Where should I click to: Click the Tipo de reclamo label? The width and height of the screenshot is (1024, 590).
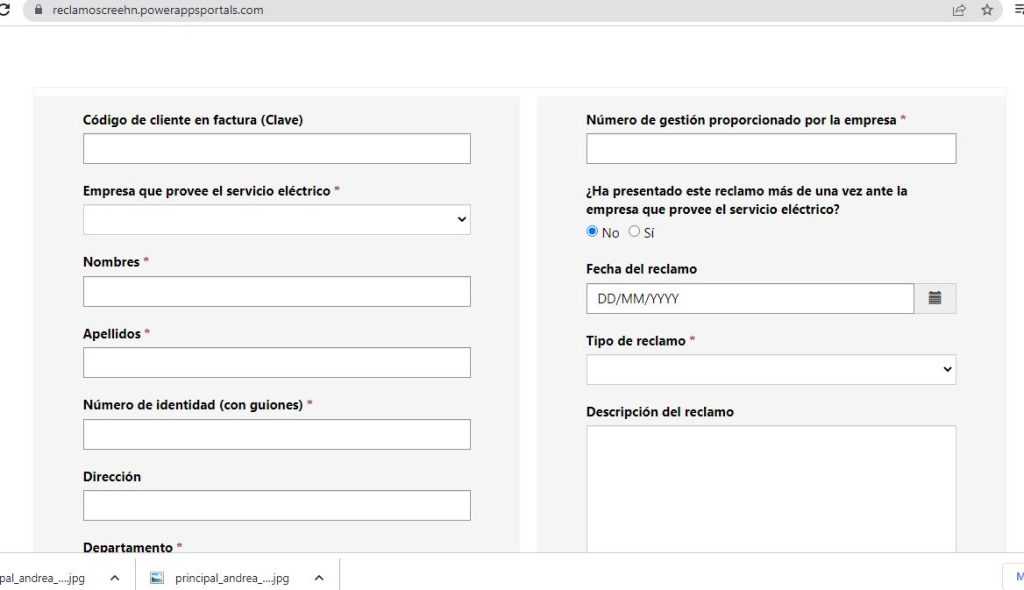635,340
